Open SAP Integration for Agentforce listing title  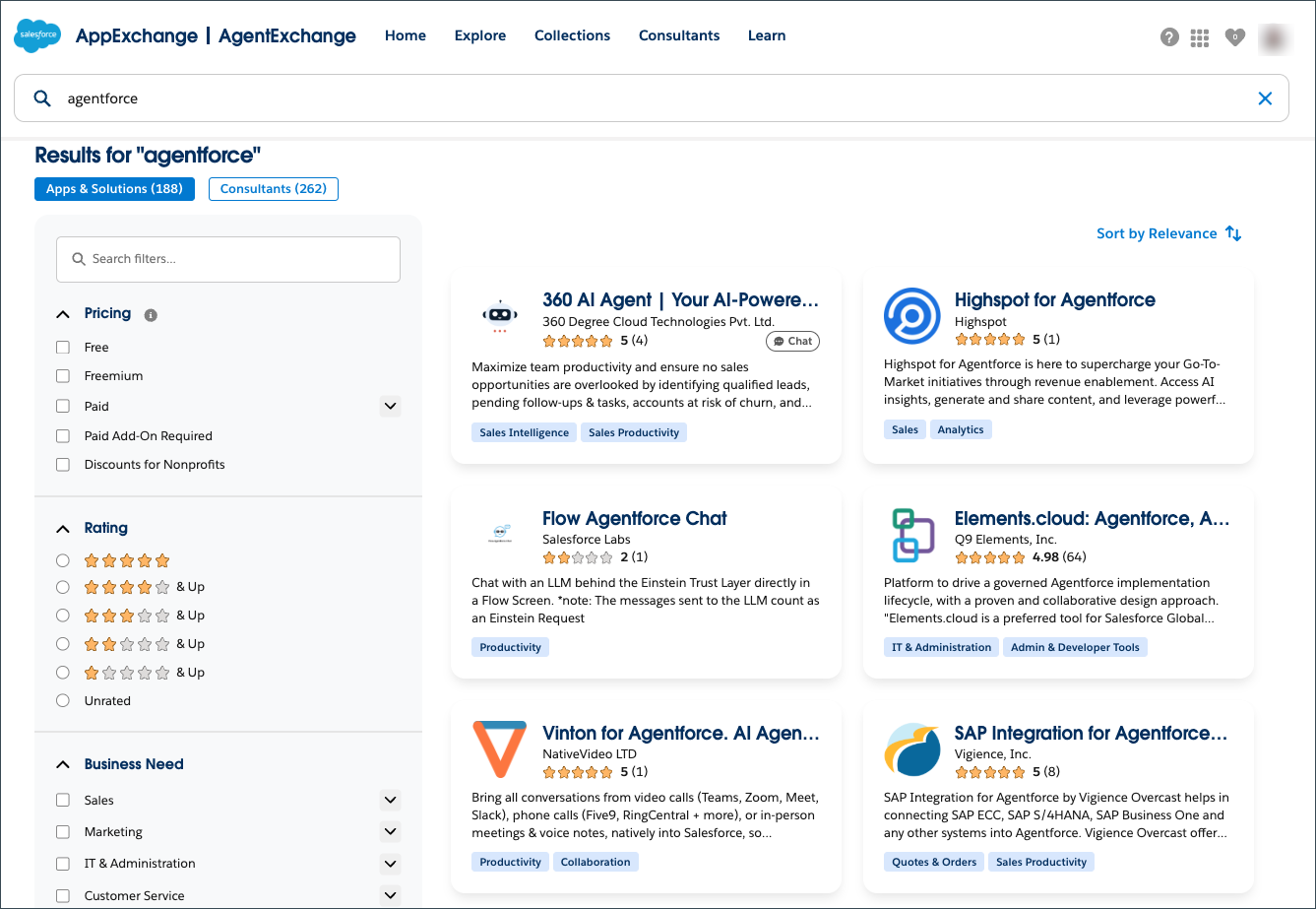coord(1092,733)
